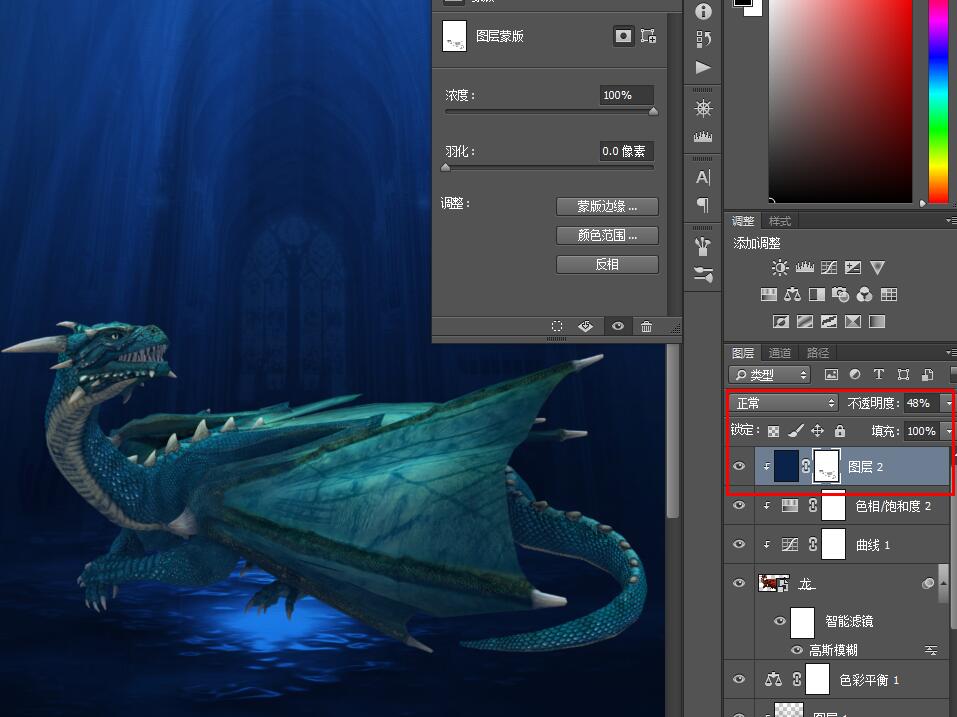Open the Character panel icon
Viewport: 957px width, 717px height.
point(703,177)
